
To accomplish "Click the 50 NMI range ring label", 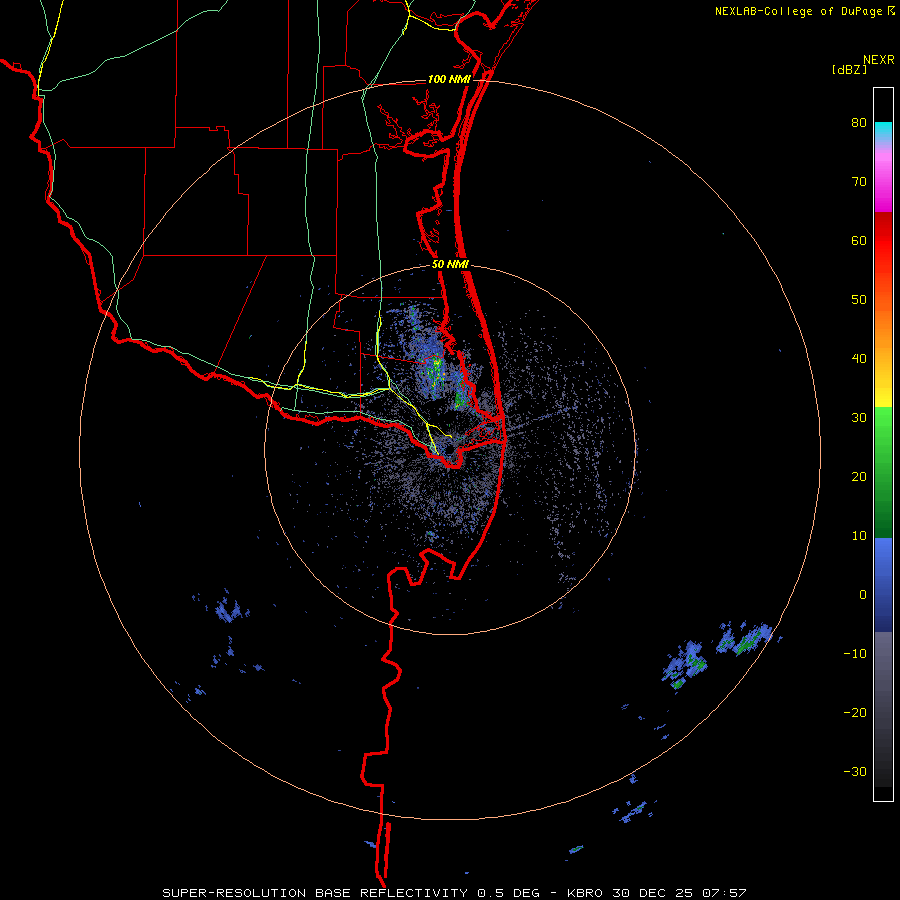I will (450, 265).
